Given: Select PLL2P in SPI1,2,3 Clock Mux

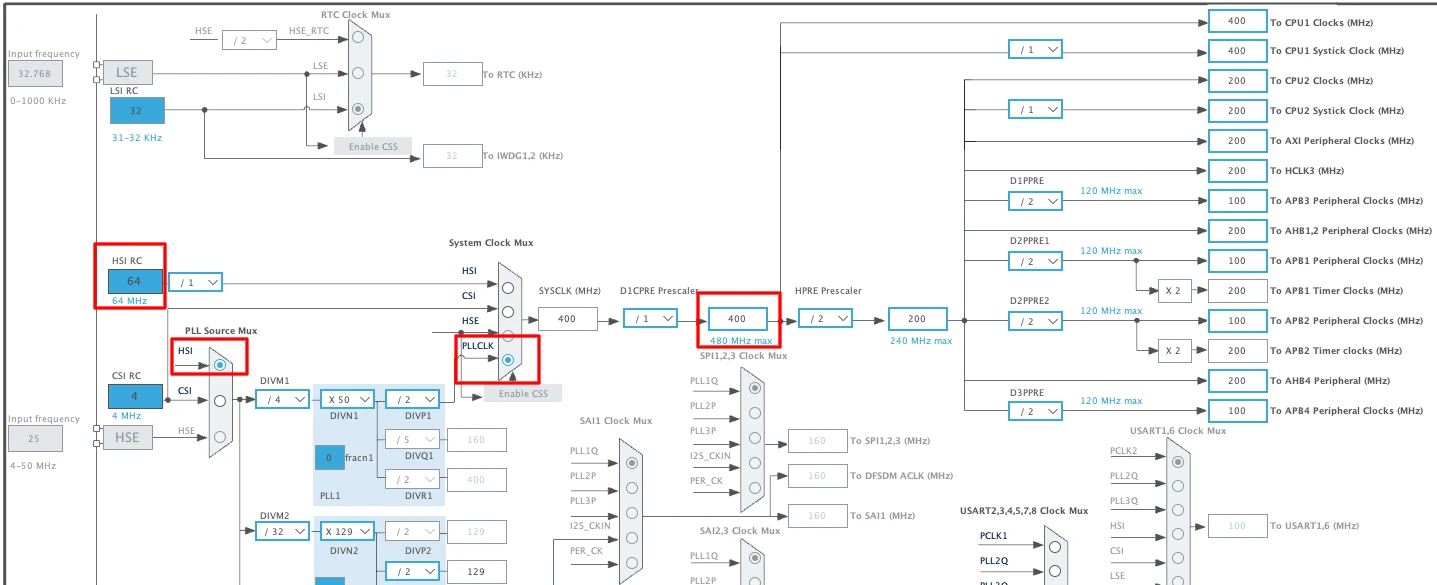Looking at the screenshot, I should point(754,412).
